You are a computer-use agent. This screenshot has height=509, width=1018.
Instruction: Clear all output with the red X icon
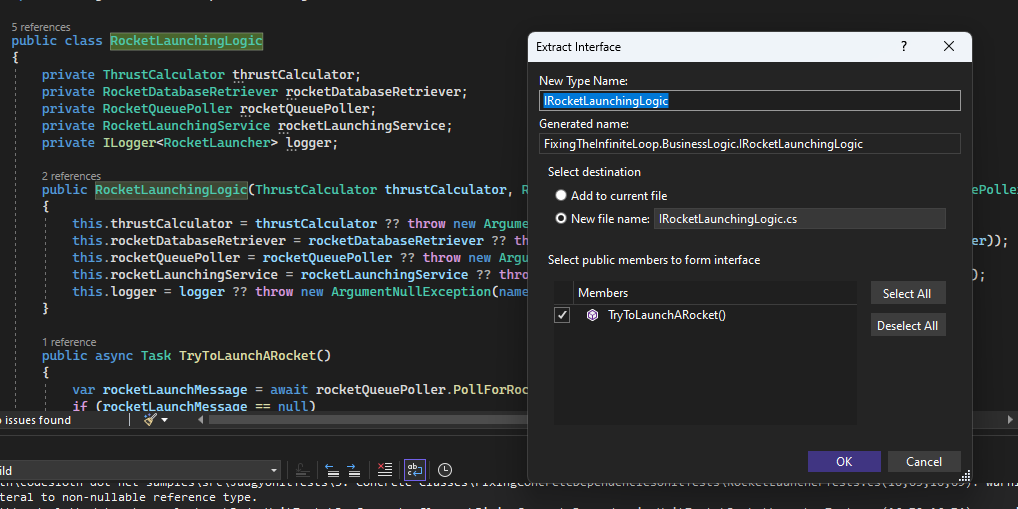(x=385, y=470)
